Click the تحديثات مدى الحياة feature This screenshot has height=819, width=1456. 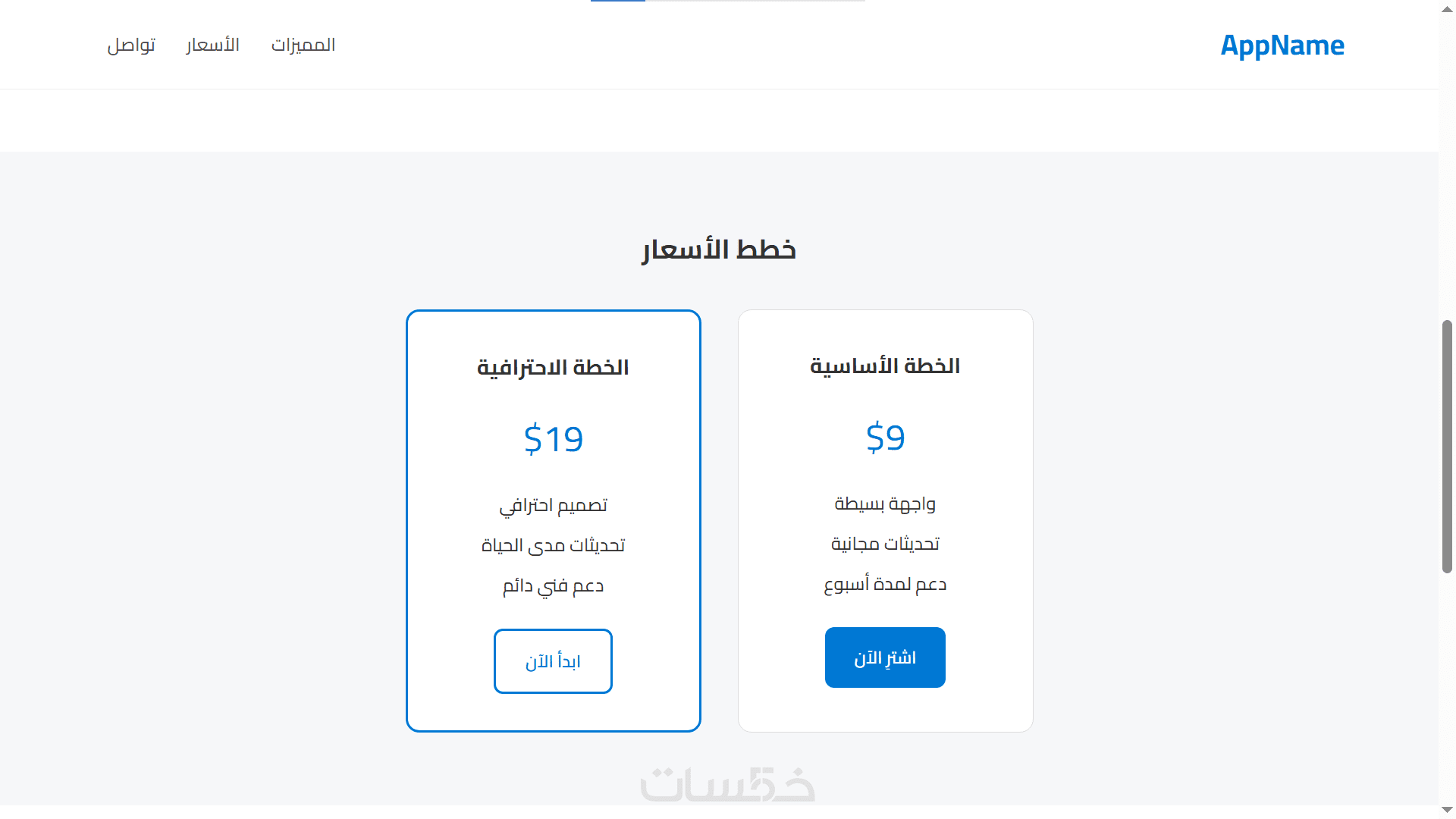click(x=553, y=546)
